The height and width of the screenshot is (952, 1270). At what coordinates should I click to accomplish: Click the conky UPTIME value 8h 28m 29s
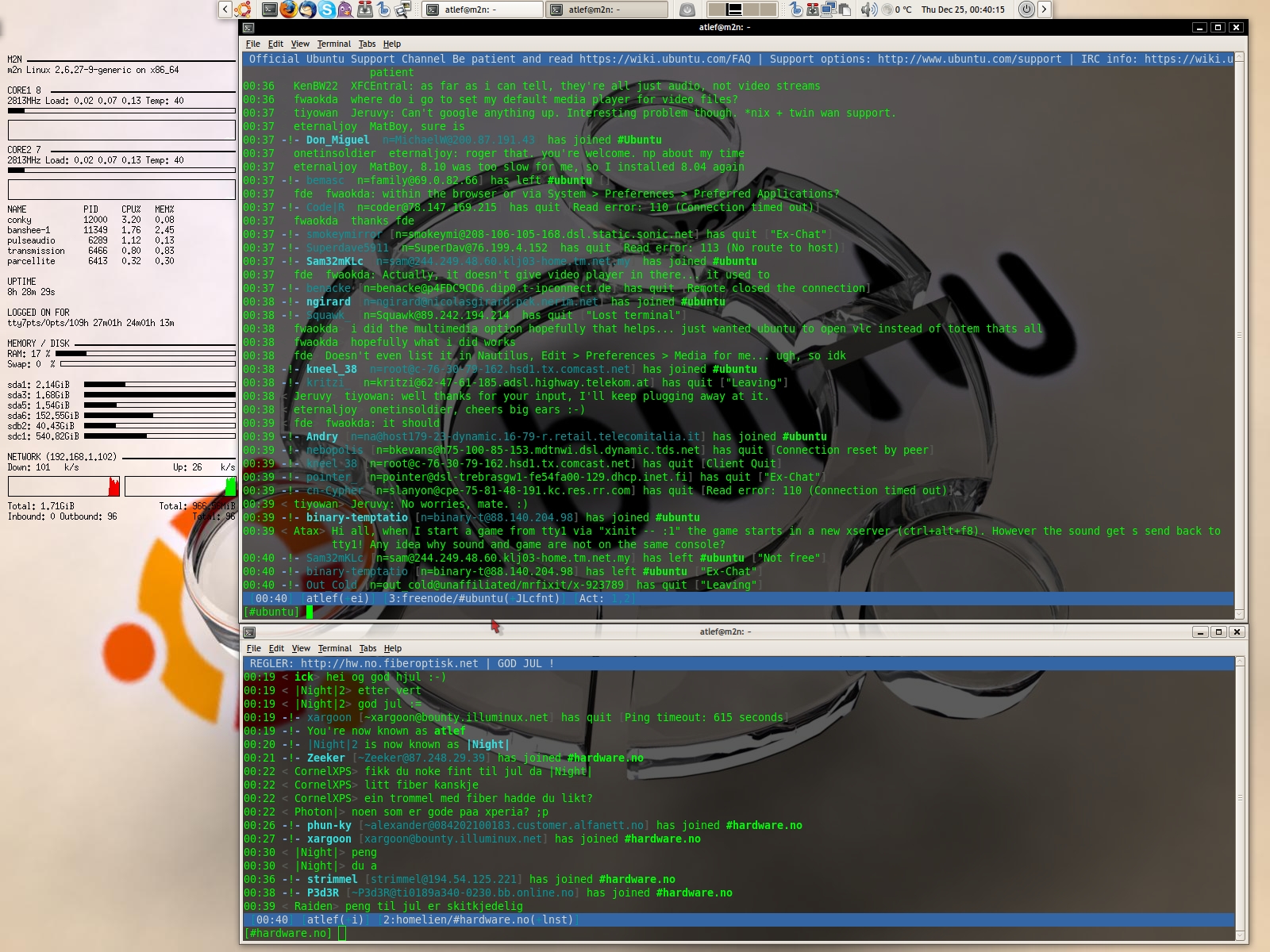(x=31, y=292)
